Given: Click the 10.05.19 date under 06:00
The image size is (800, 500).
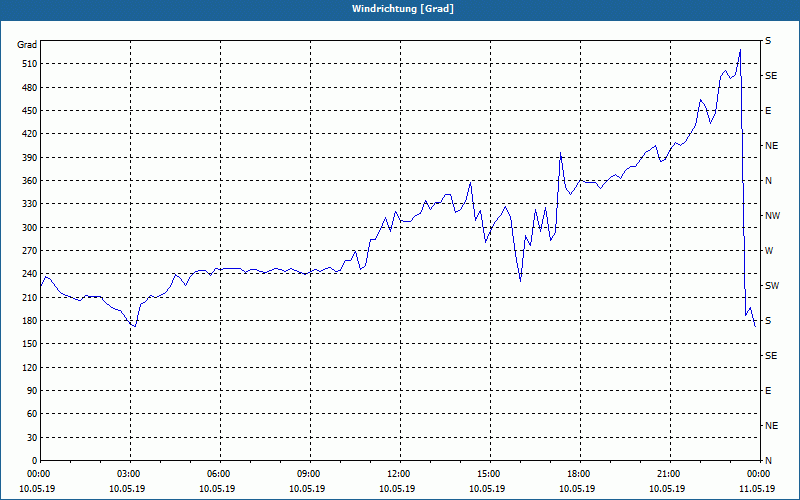Looking at the screenshot, I should [217, 489].
